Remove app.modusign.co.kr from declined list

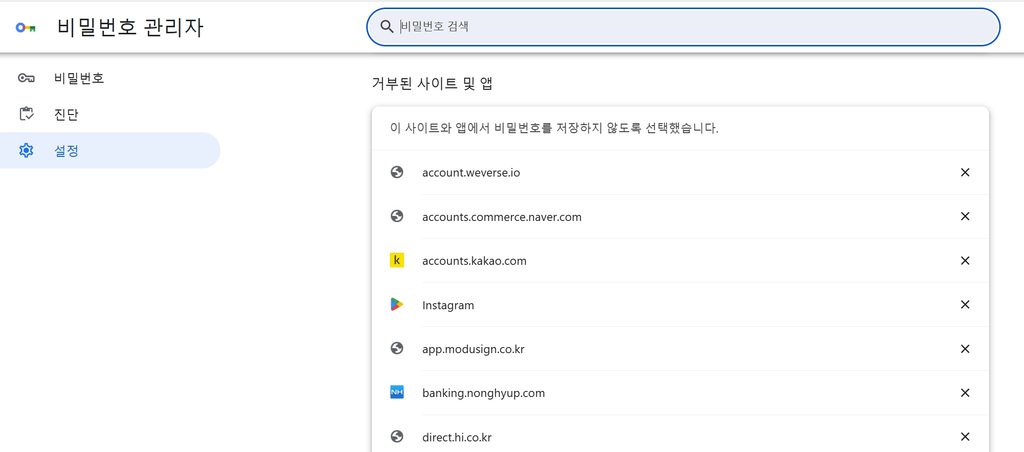click(965, 349)
